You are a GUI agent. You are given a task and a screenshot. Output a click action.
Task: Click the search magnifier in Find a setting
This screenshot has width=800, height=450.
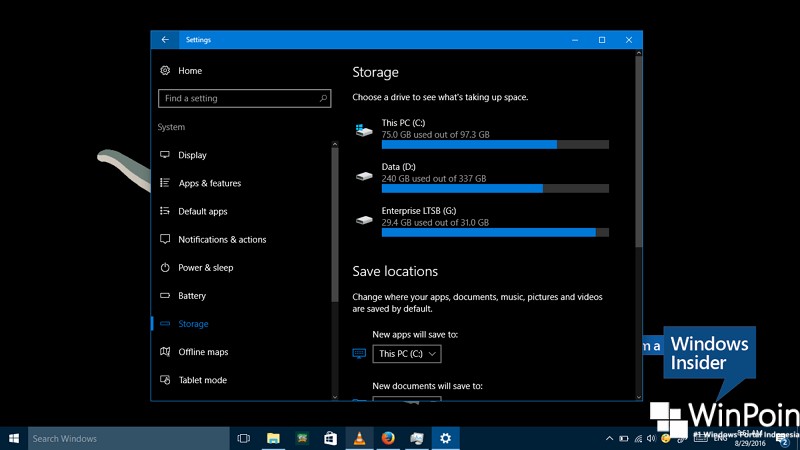323,98
